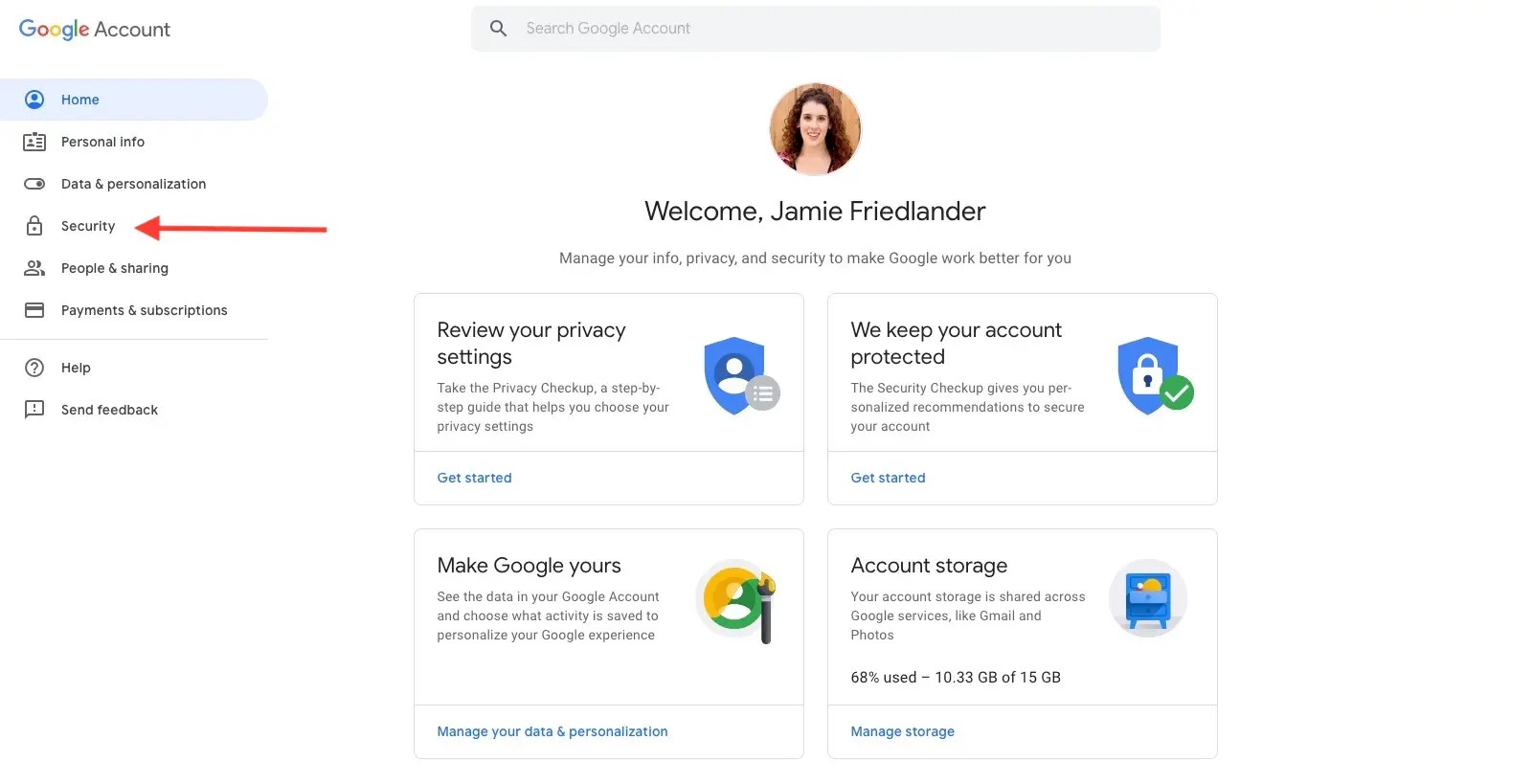Click Get started under account protected
Screen dimensions: 1533x784
point(888,478)
